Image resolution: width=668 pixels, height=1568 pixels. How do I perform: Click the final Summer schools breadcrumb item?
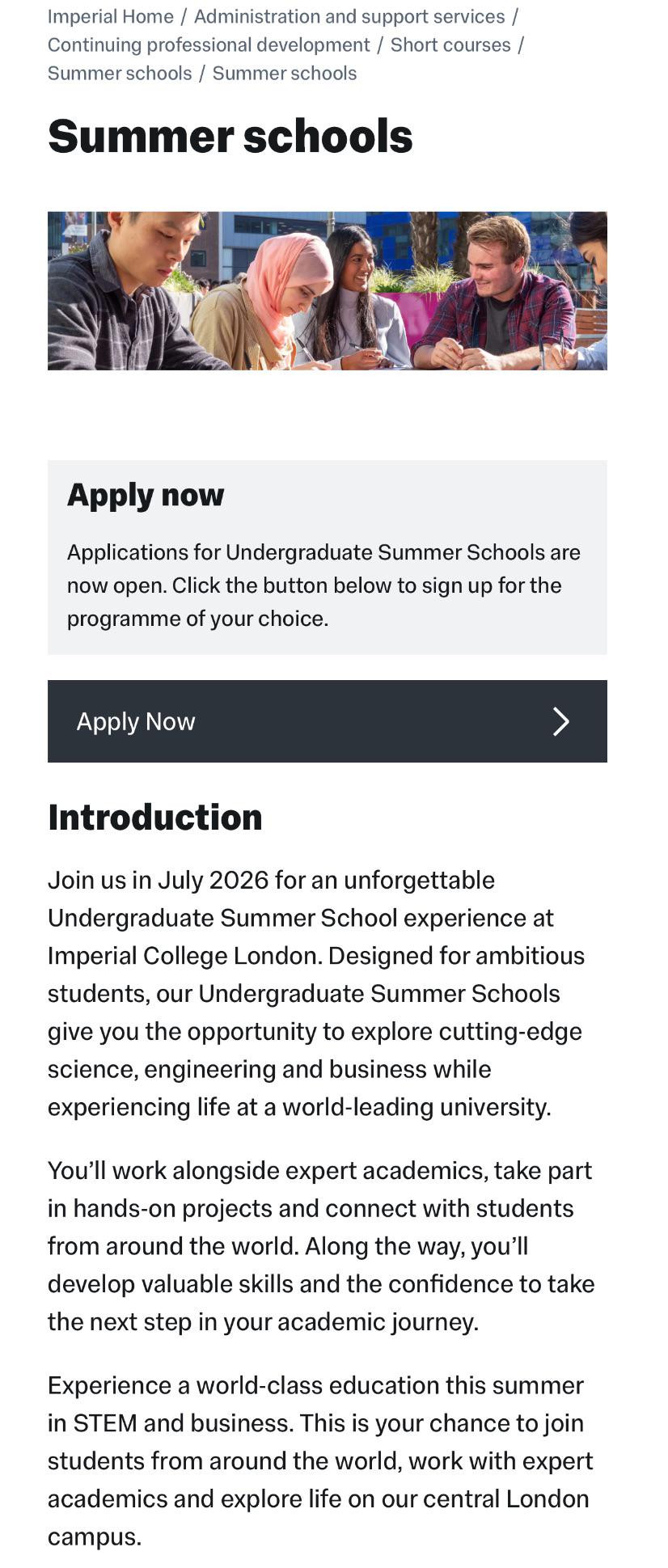[285, 73]
